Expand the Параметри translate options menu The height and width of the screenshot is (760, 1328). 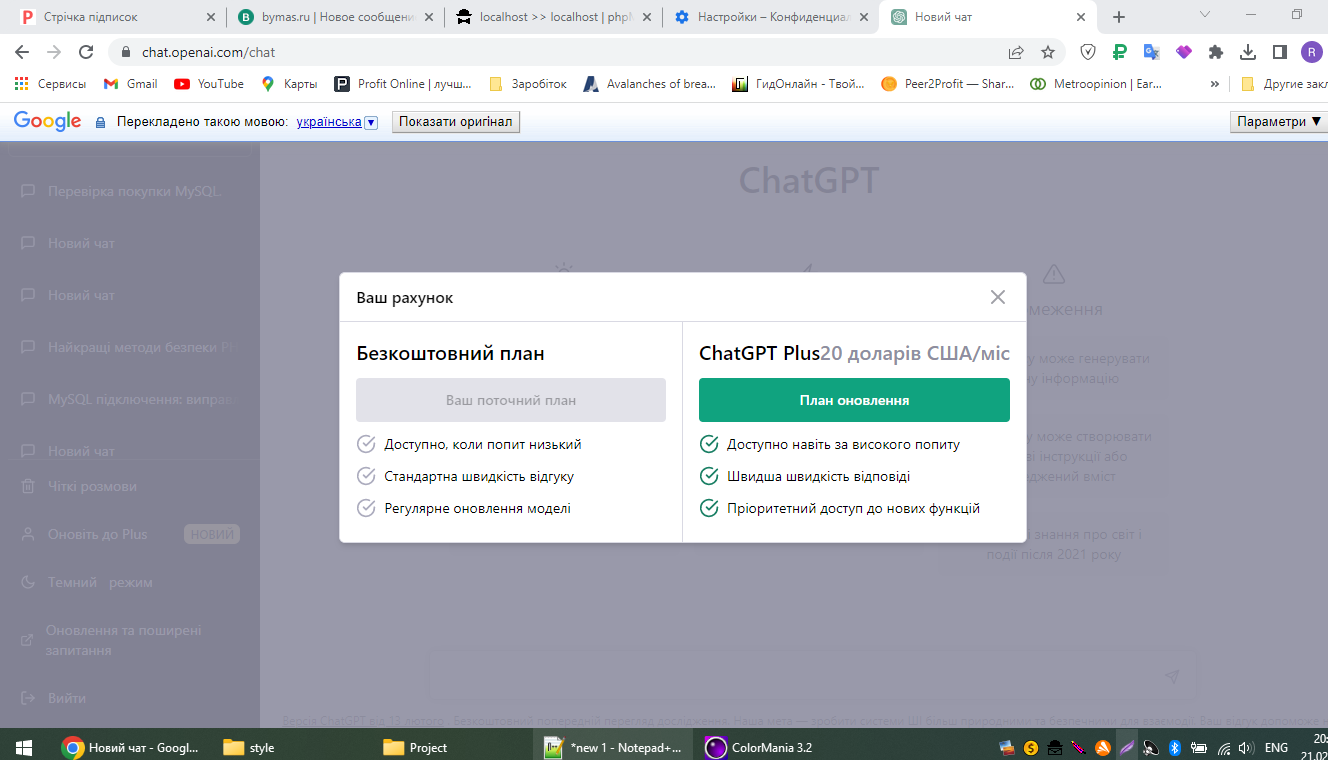pos(1277,122)
